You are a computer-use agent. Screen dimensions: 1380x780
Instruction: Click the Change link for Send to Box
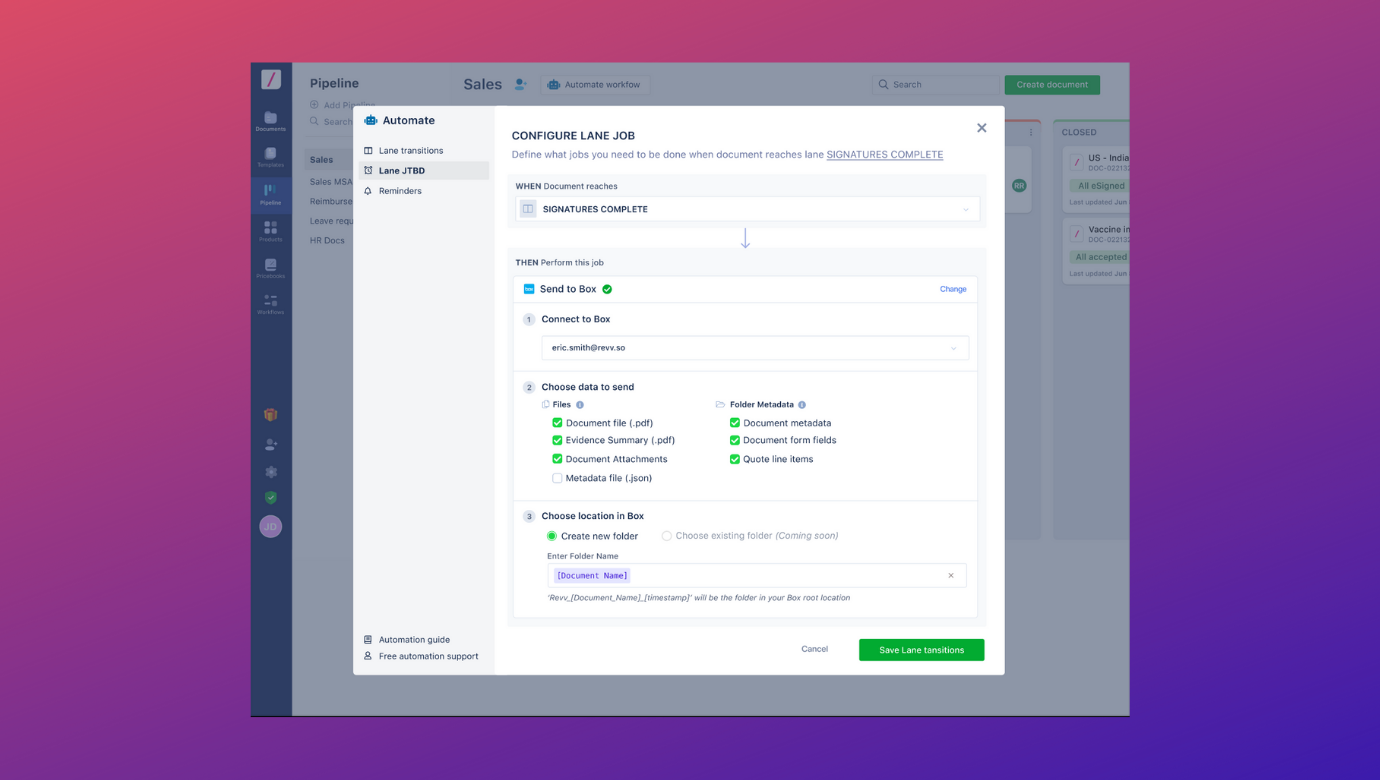(x=952, y=288)
